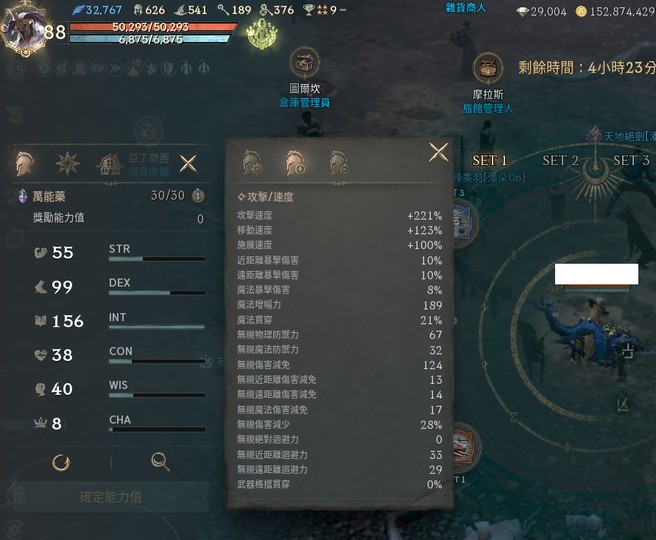The height and width of the screenshot is (540, 656).
Task: Open the player portrait avatar at top left
Action: tap(24, 28)
